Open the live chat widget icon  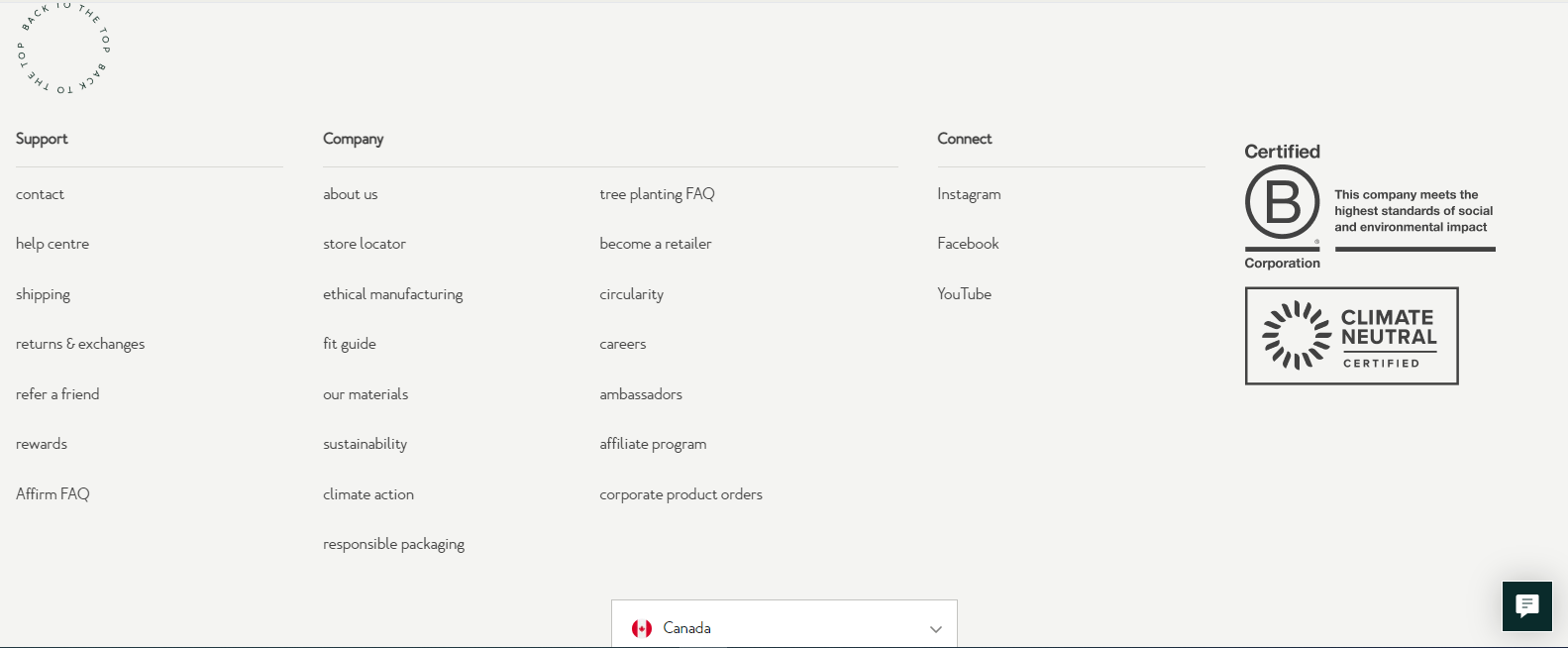(x=1526, y=605)
